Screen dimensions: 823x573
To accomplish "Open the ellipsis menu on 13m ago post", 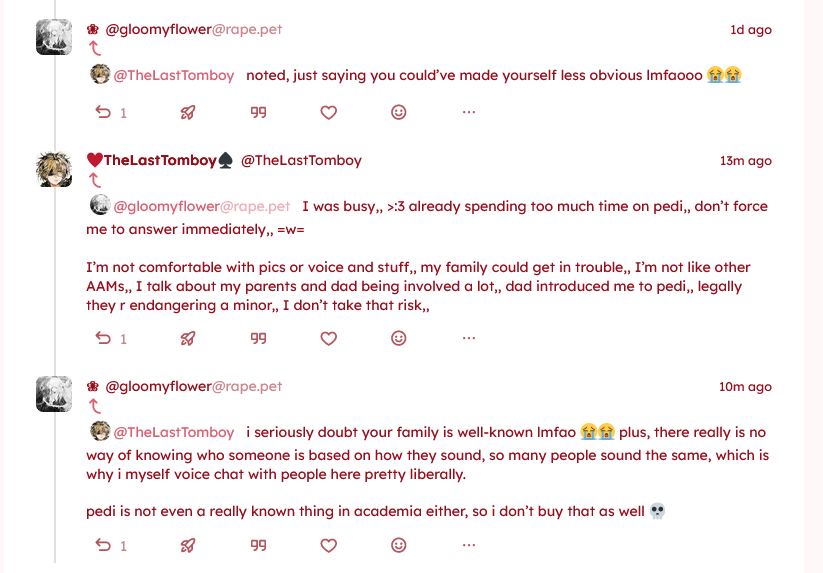I will coord(468,339).
